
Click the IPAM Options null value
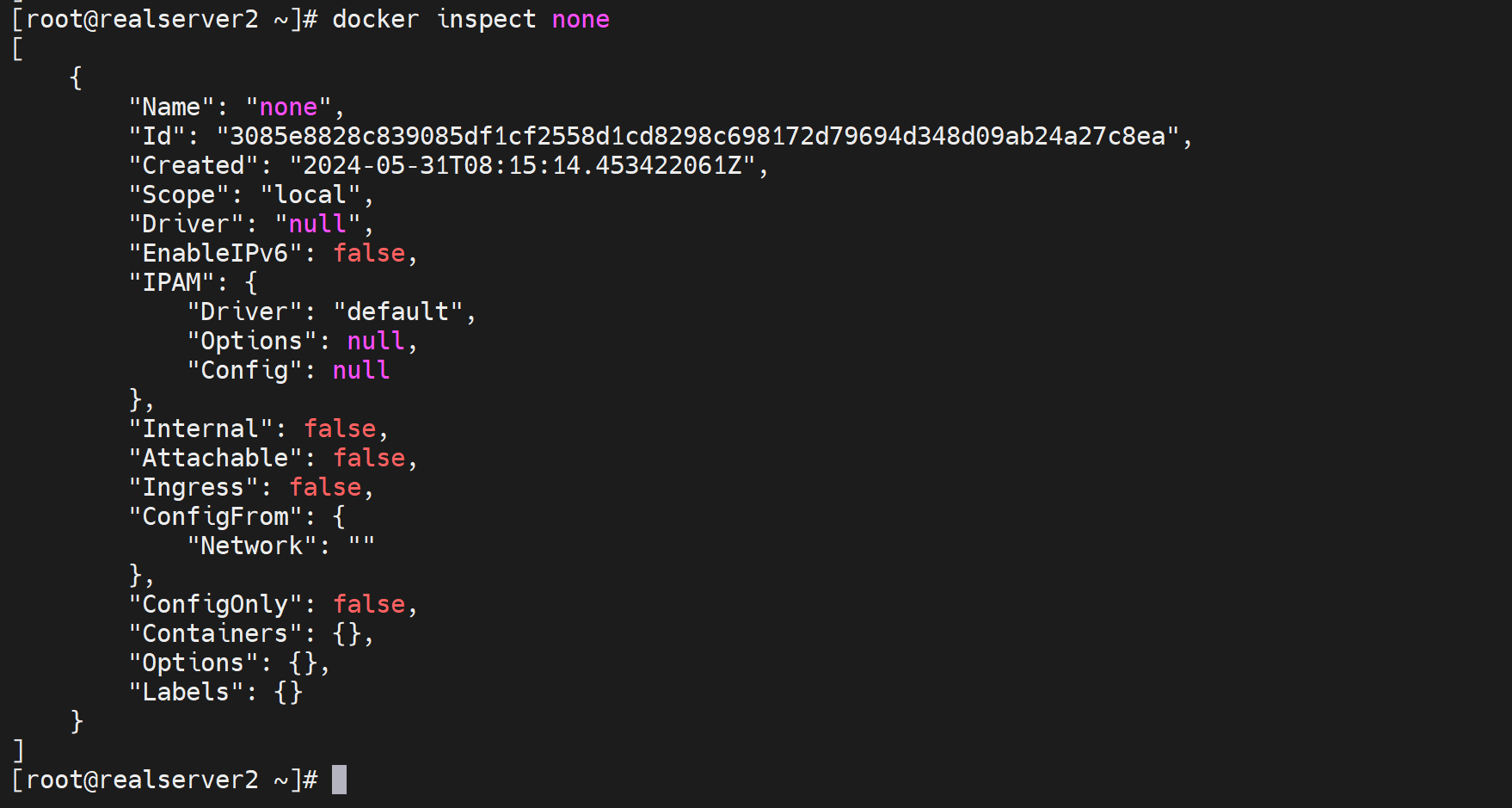376,341
